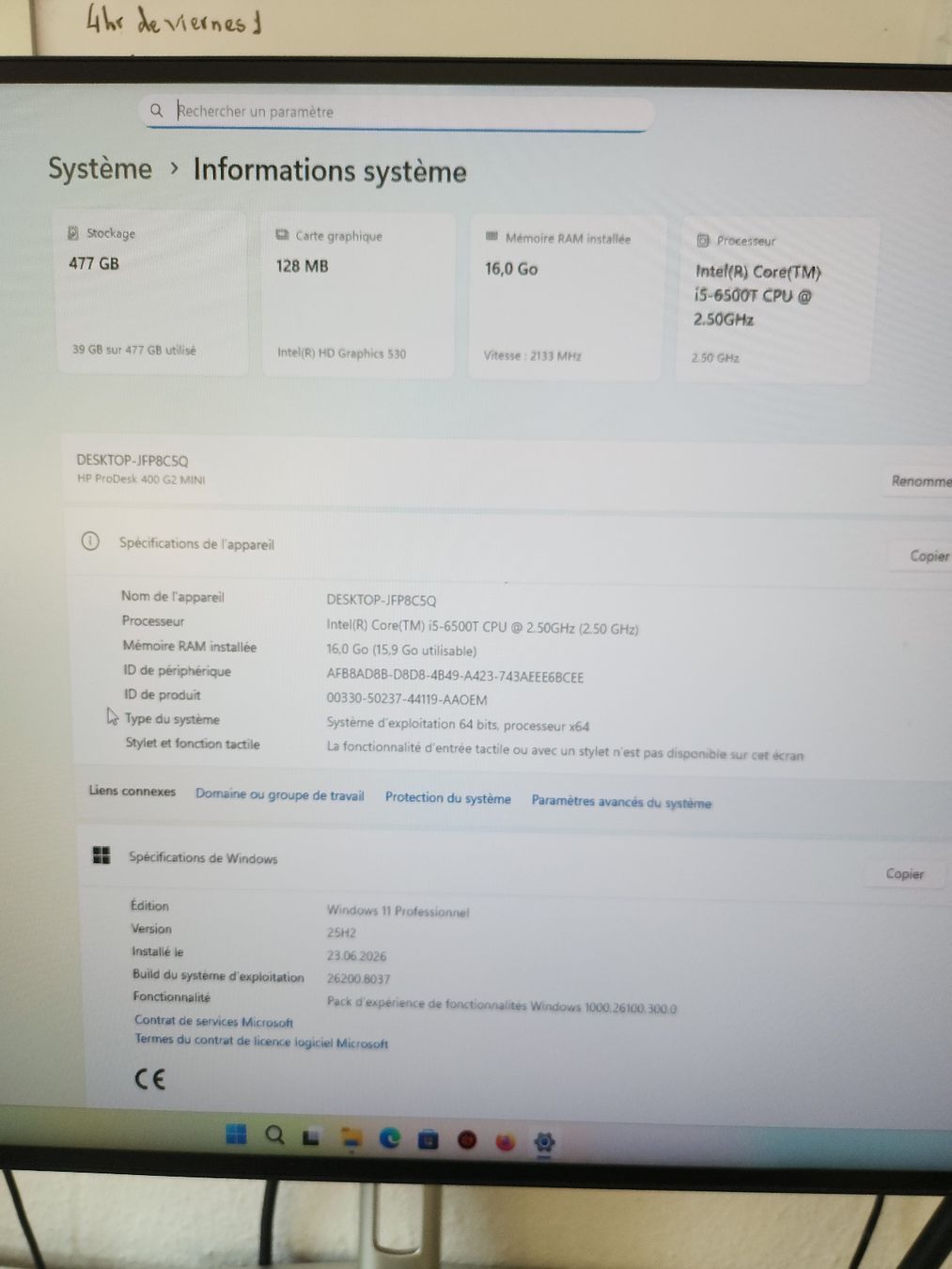Screen dimensions: 952x1269
Task: Click the Rechercher un paramètre search field
Action: 397,112
